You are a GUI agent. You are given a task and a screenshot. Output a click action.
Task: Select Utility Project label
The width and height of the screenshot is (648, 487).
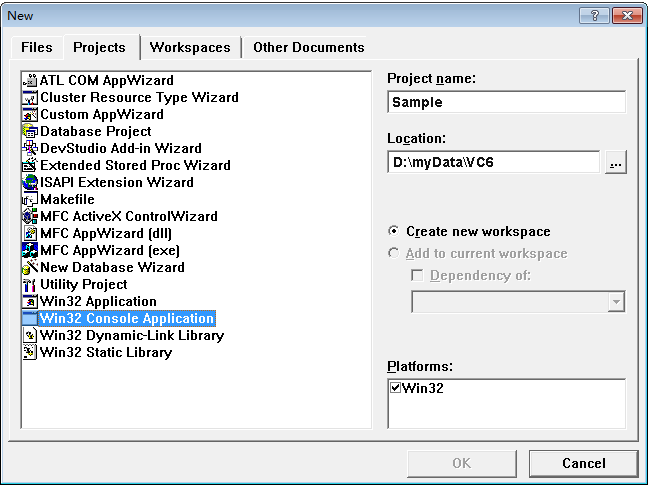(x=83, y=284)
